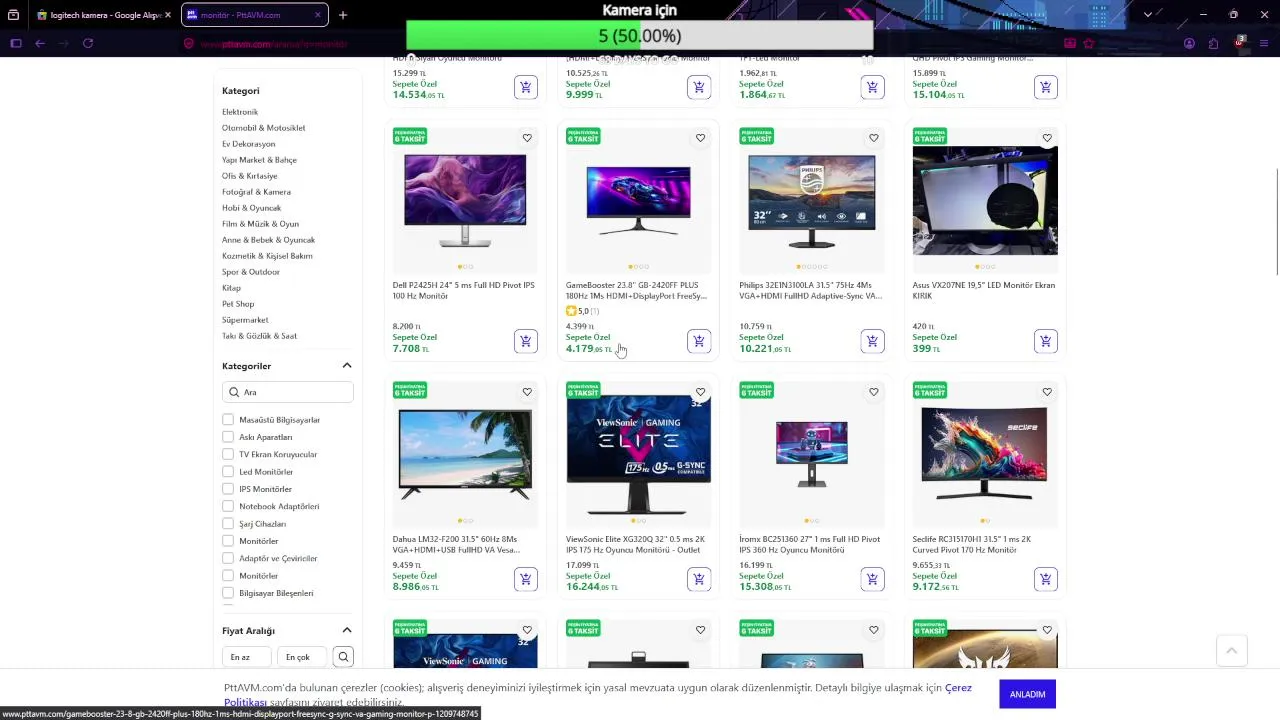Check the Notebook Adaptörleri checkbox
The height and width of the screenshot is (720, 1280).
228,506
